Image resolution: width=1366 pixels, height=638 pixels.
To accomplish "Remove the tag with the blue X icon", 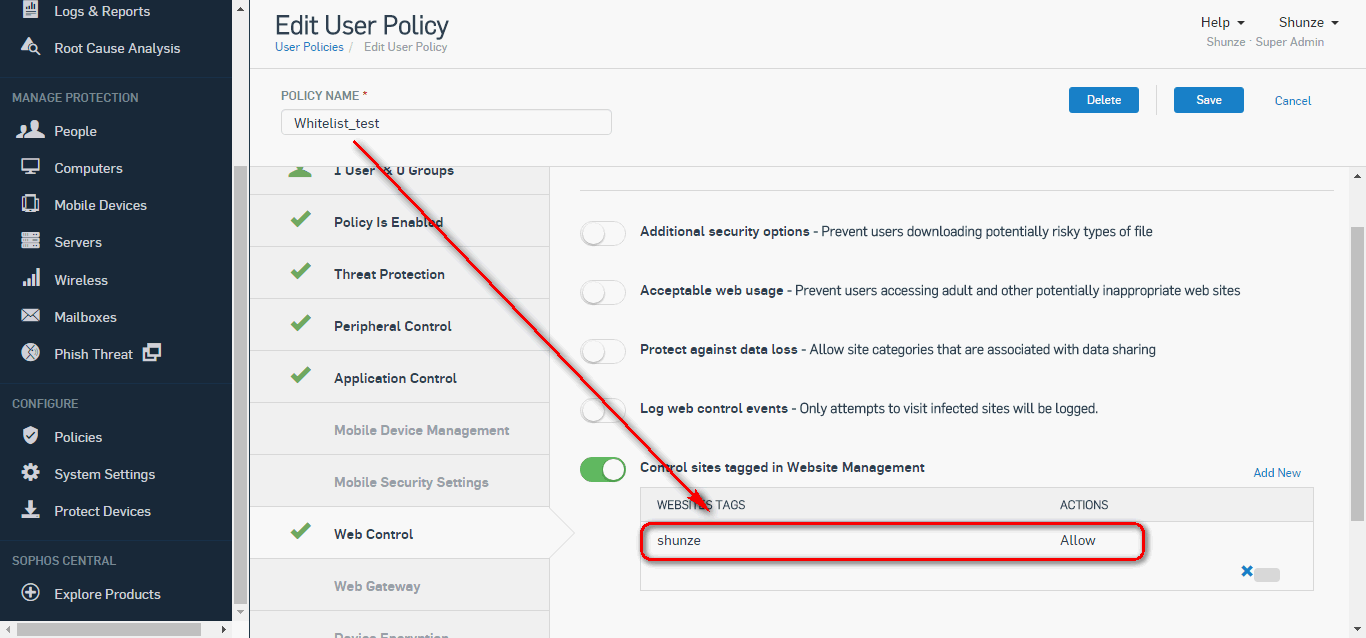I will 1247,571.
